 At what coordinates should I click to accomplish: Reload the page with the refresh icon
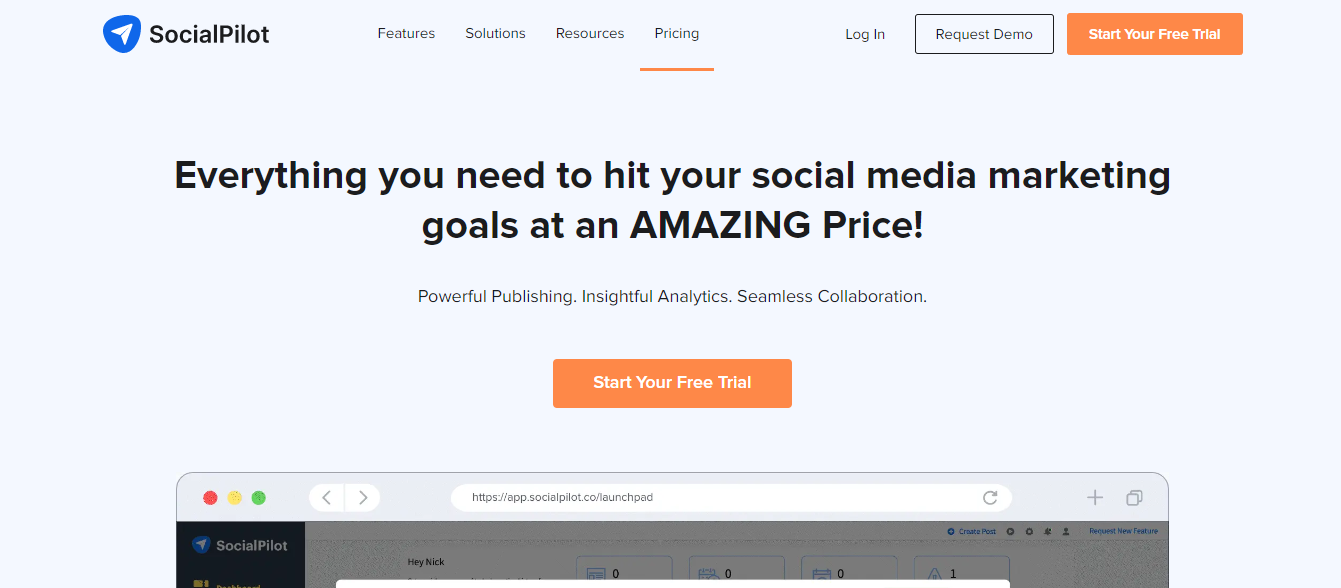tap(990, 497)
